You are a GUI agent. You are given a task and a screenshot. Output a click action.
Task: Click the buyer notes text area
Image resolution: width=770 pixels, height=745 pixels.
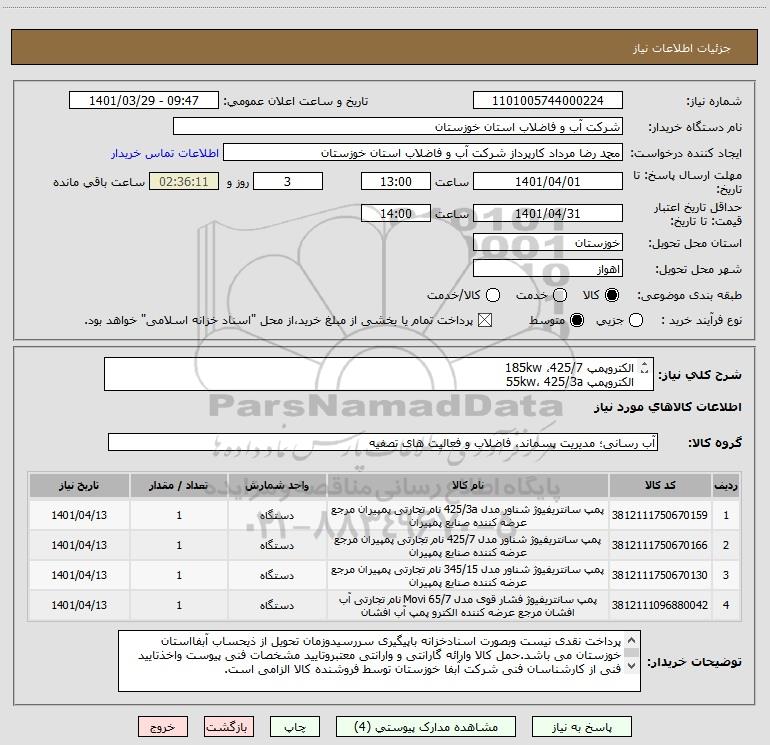(x=379, y=661)
